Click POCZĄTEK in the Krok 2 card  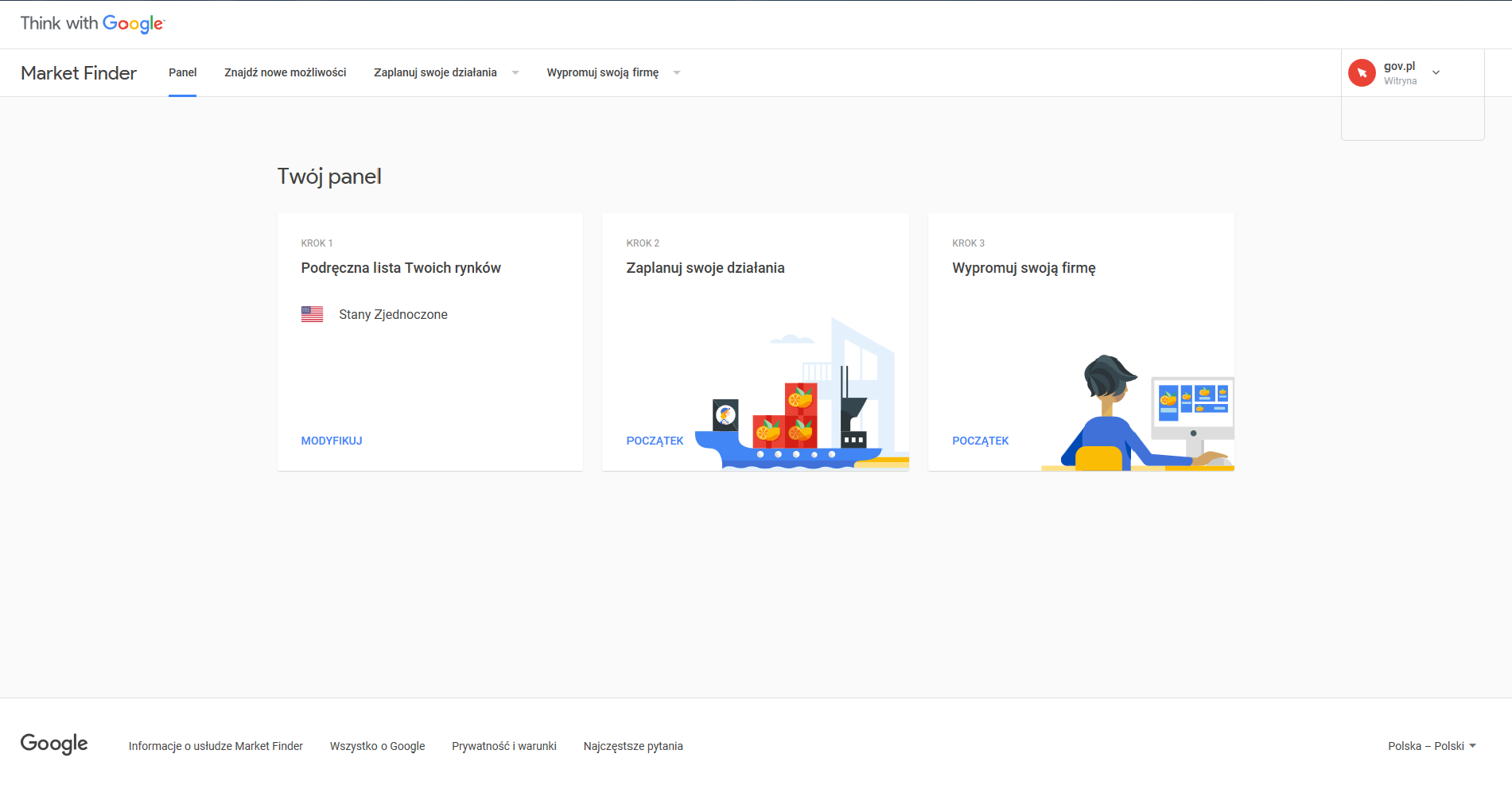click(x=655, y=441)
